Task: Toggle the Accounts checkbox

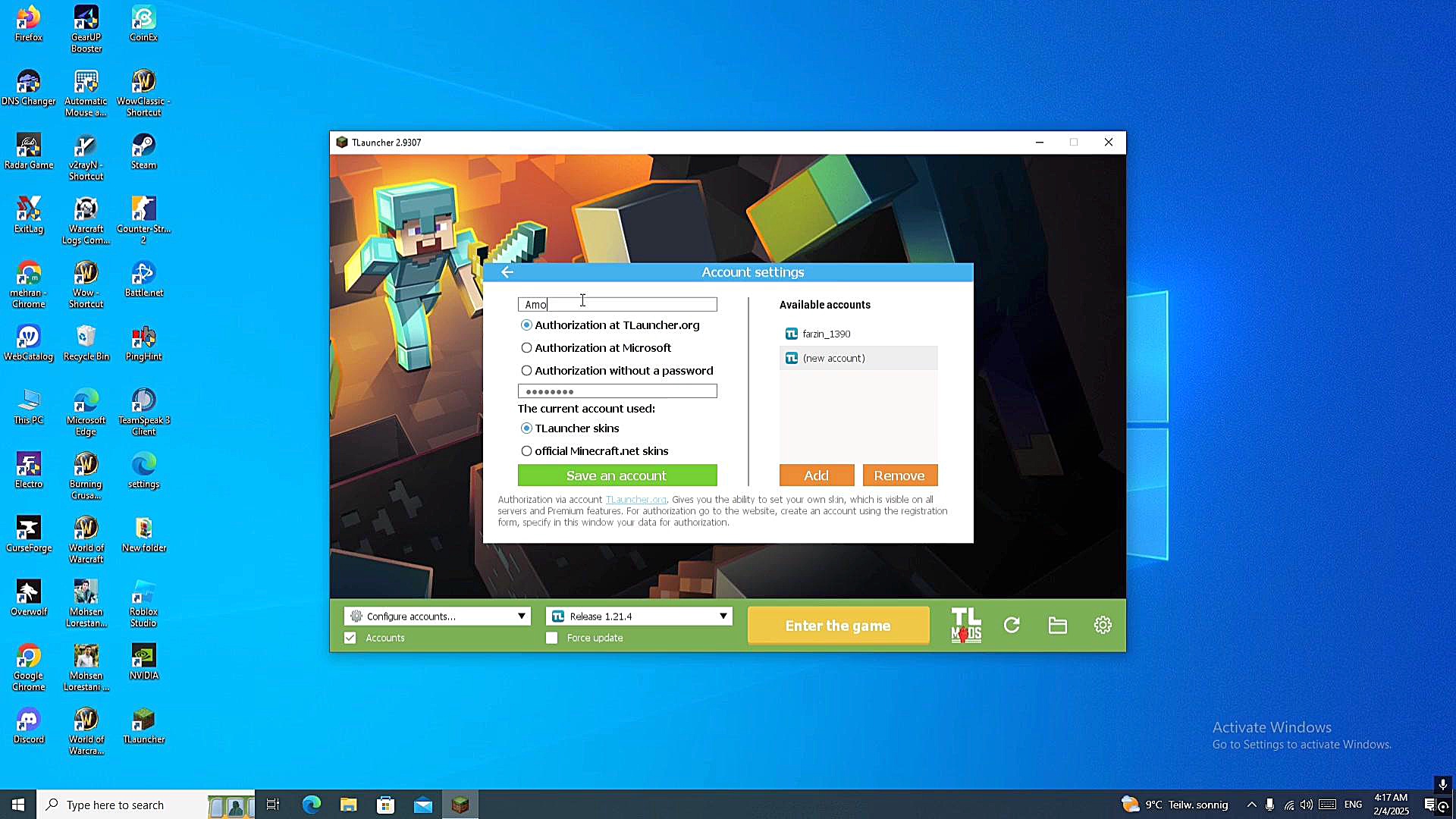Action: (x=350, y=638)
